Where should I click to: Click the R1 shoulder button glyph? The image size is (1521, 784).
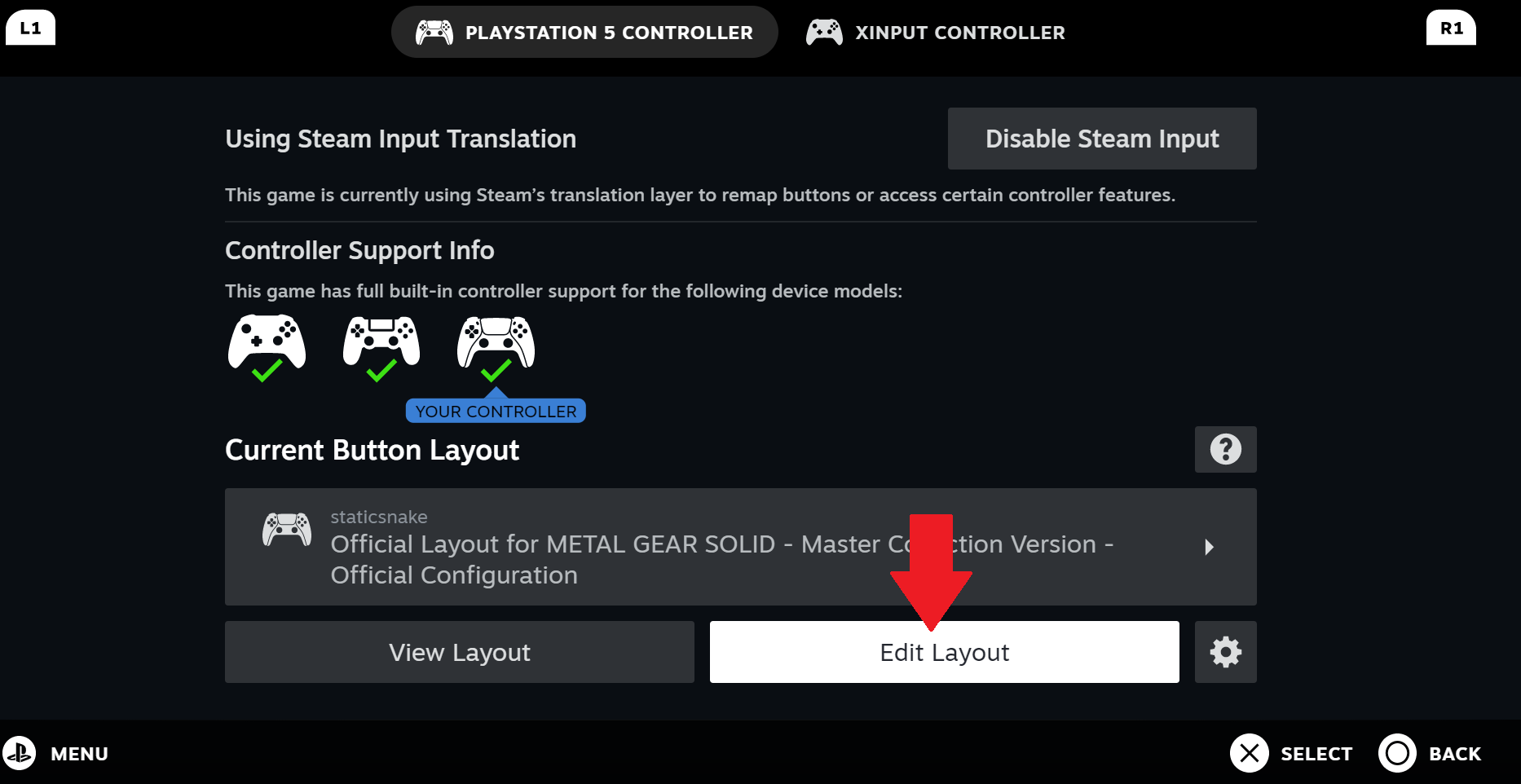(1451, 28)
